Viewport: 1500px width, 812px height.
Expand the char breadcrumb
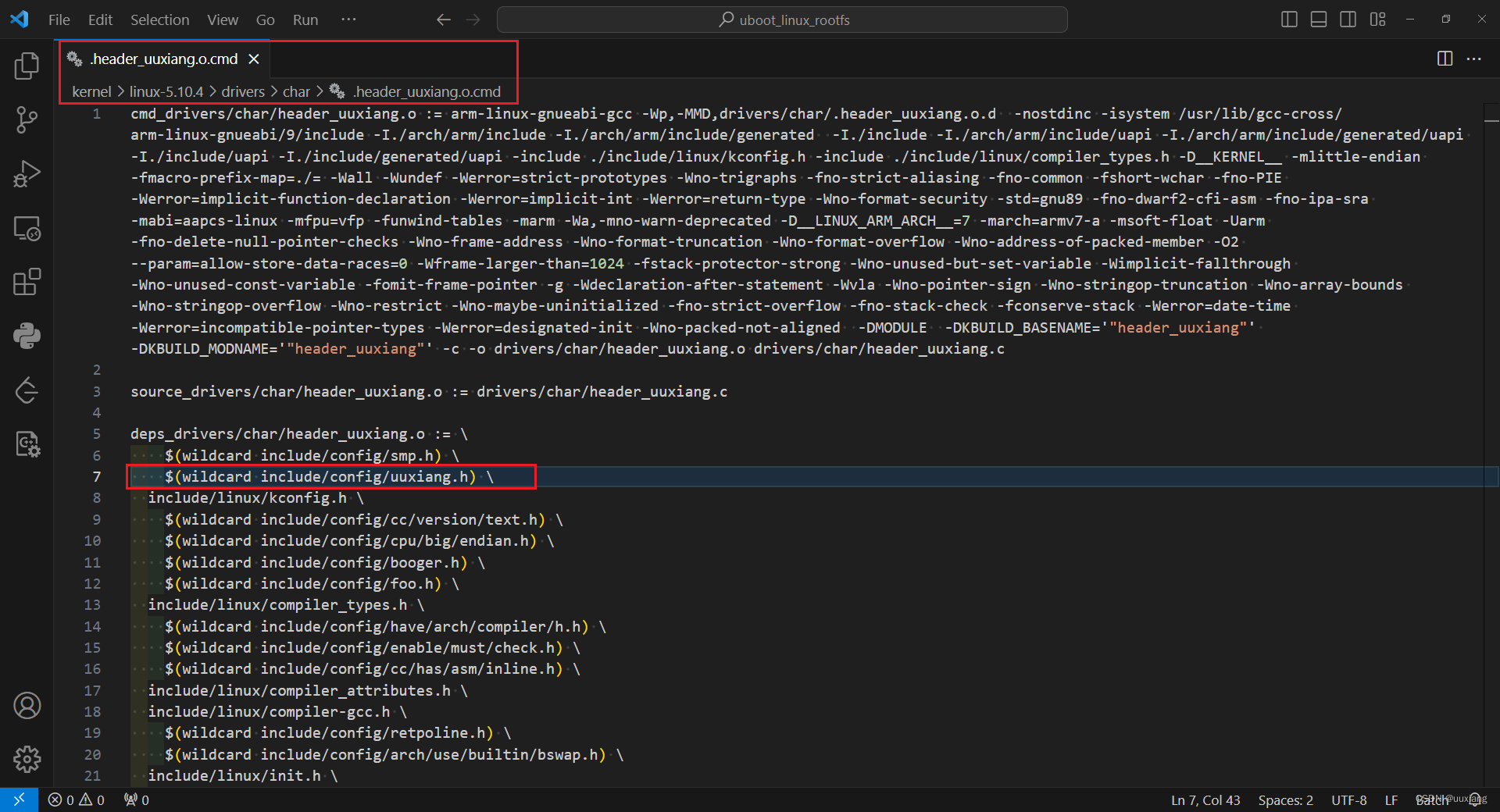[296, 91]
